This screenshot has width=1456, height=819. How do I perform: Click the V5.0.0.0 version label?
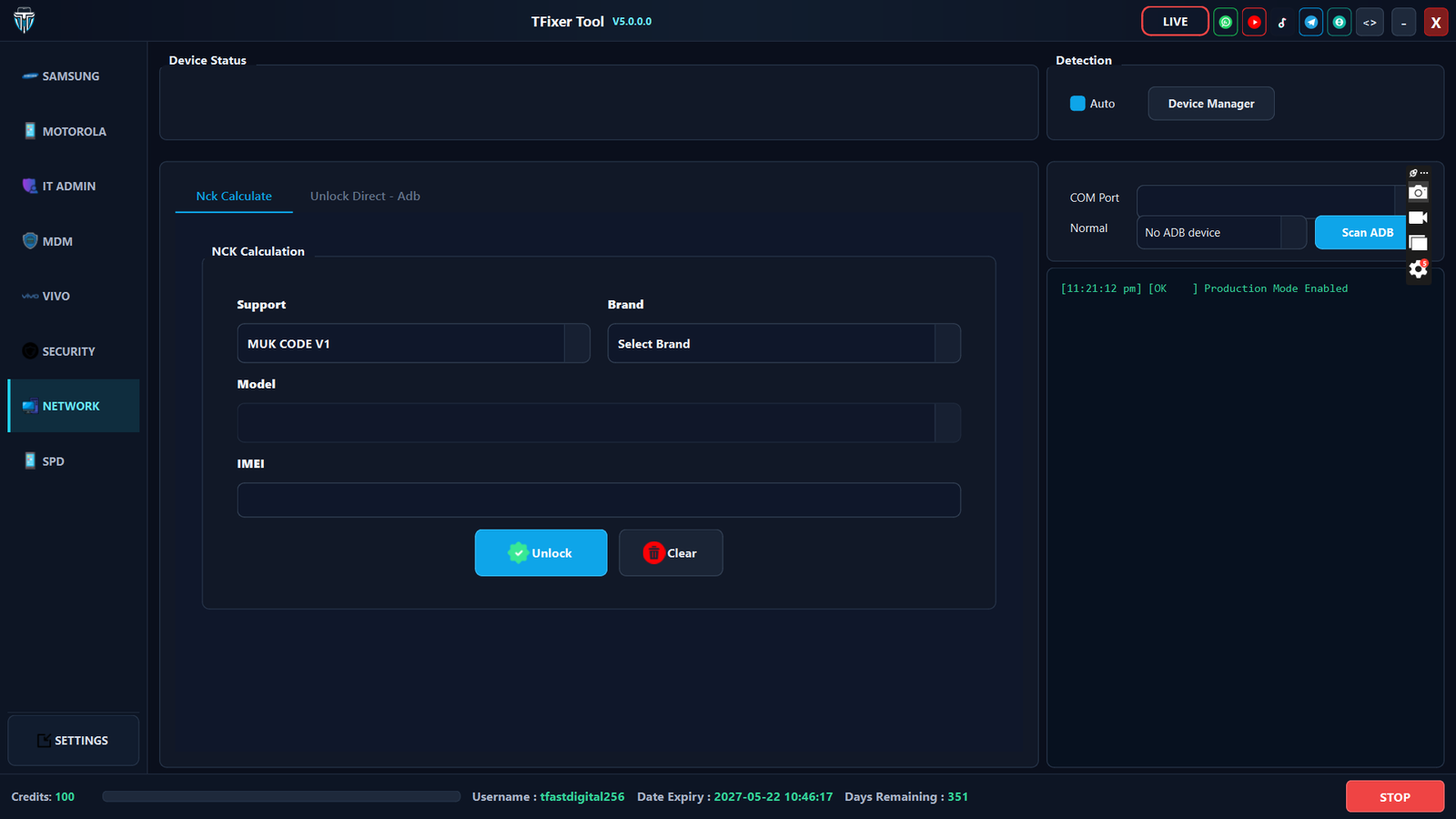(632, 21)
